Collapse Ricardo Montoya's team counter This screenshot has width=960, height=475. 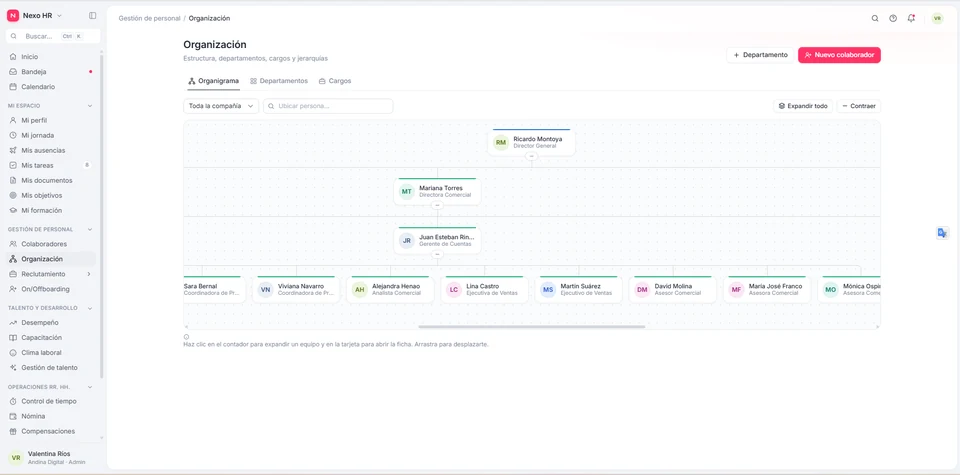point(531,156)
